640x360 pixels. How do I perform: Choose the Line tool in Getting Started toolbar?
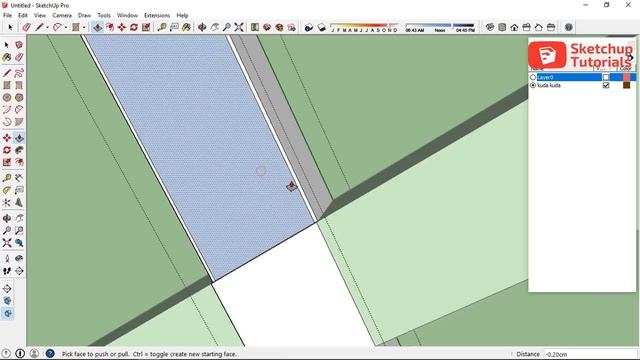(x=39, y=27)
